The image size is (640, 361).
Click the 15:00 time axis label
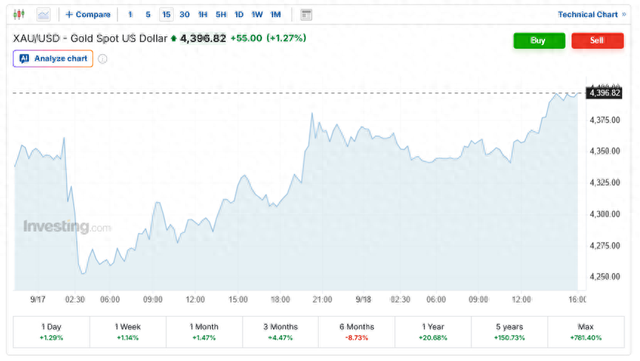(x=238, y=300)
